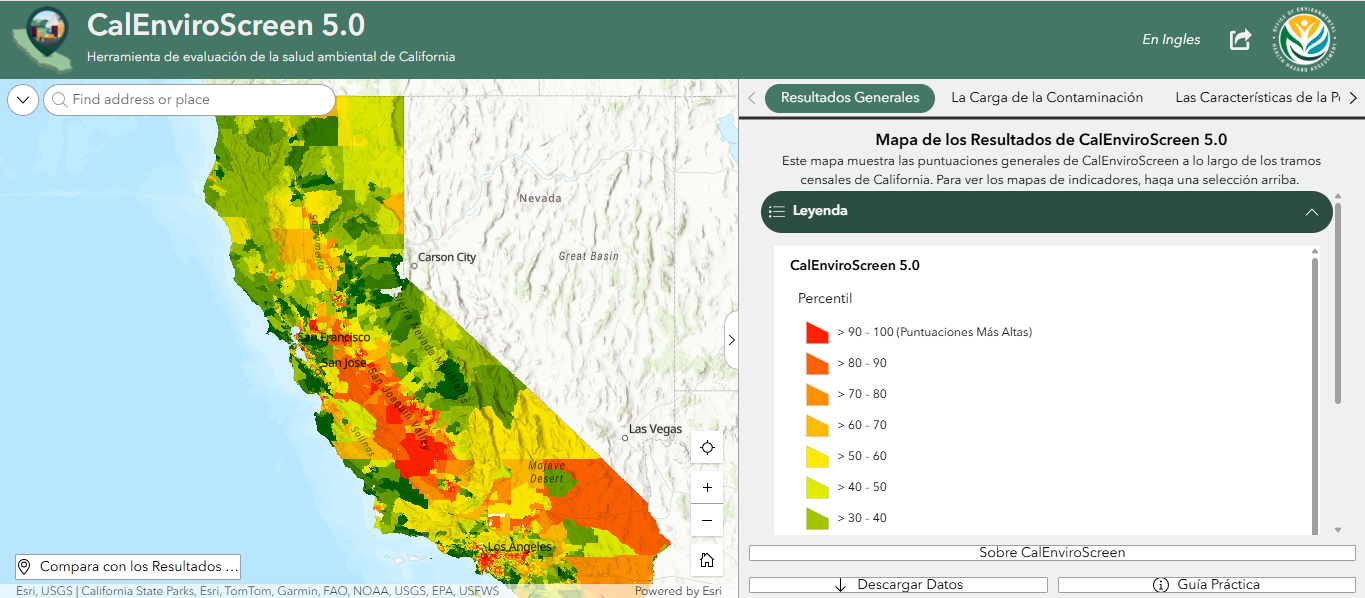This screenshot has width=1365, height=598.
Task: Click Descargar Datos button
Action: pos(898,585)
